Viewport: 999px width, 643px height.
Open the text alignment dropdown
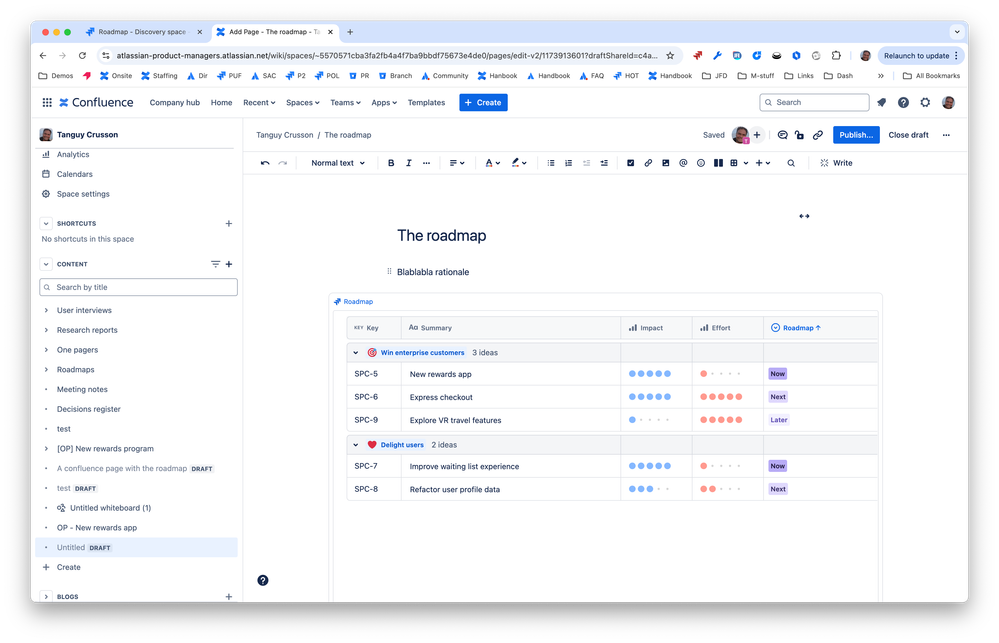click(x=457, y=163)
